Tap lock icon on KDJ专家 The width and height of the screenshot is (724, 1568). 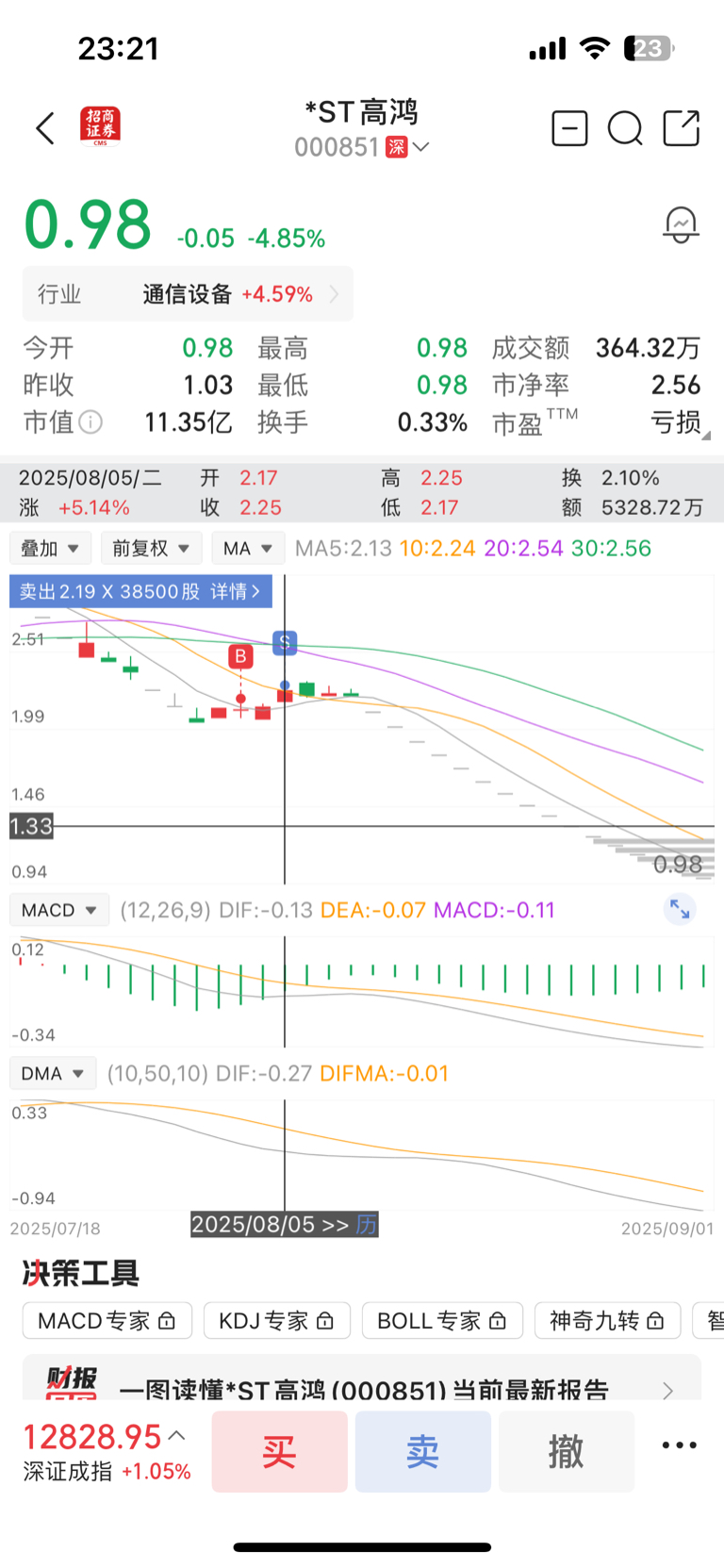click(x=325, y=1321)
